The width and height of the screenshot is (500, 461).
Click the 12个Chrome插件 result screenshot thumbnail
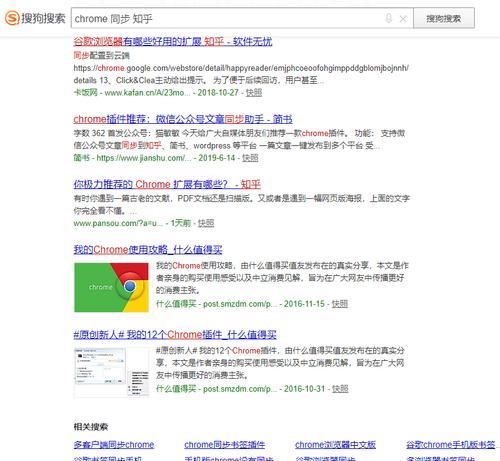point(111,372)
